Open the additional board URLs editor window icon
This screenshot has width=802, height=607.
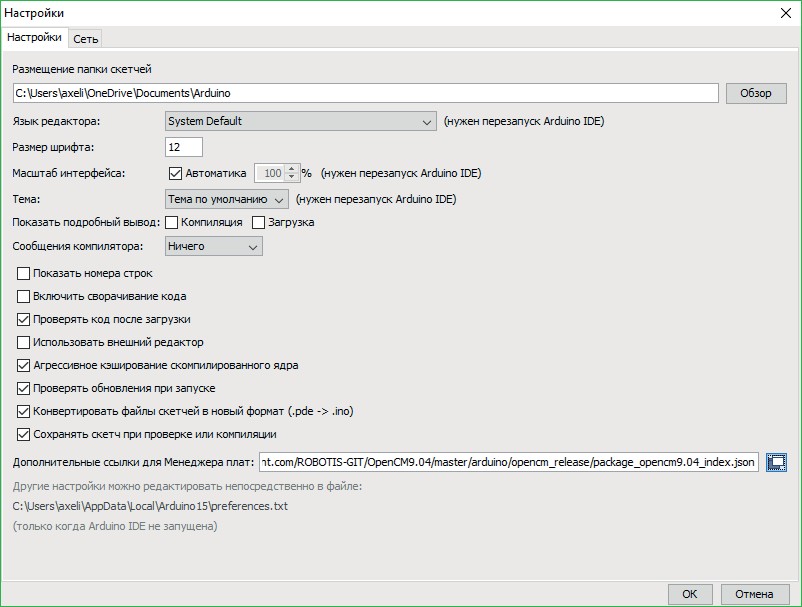[x=777, y=462]
